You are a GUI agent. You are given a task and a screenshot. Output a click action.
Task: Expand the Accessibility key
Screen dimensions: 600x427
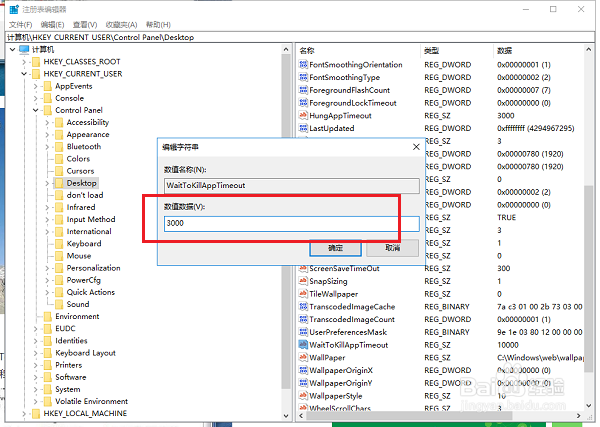point(47,122)
